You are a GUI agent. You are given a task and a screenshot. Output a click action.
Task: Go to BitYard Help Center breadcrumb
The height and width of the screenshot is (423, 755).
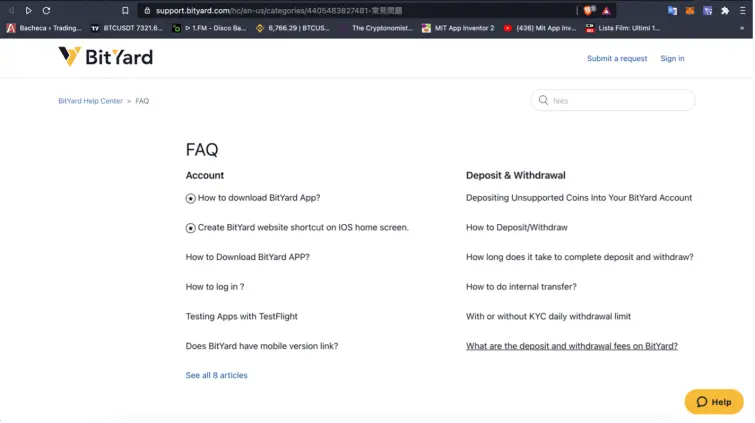point(91,101)
